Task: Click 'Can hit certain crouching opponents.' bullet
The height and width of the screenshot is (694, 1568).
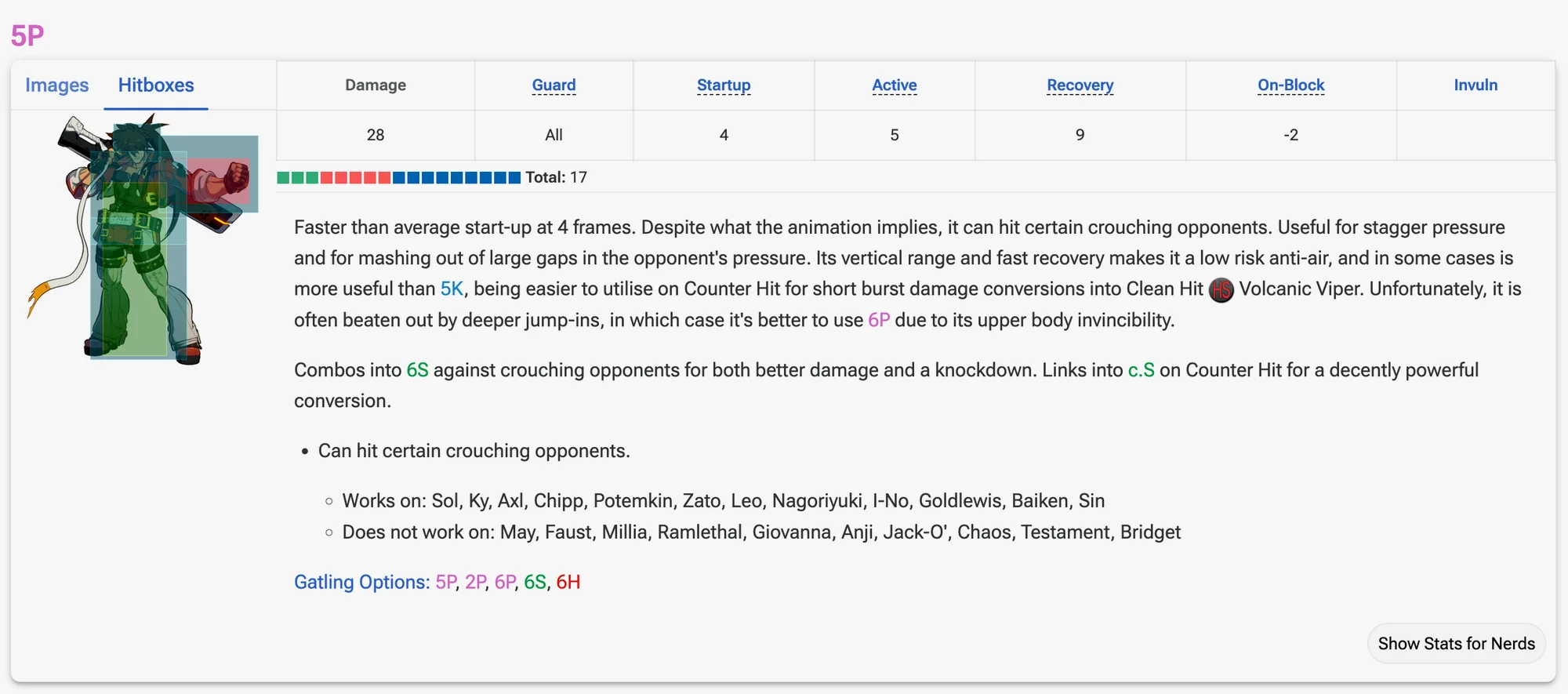Action: [474, 451]
